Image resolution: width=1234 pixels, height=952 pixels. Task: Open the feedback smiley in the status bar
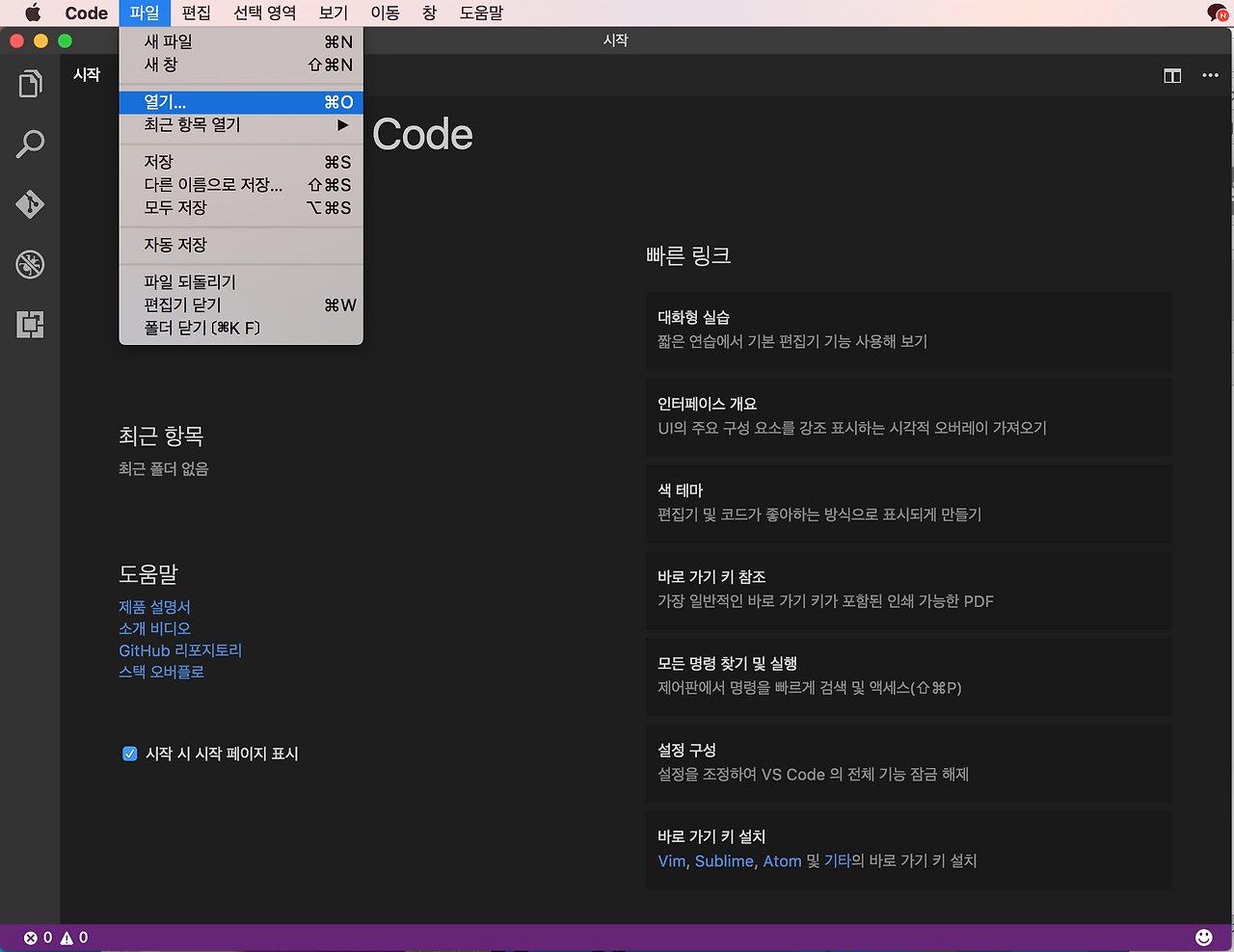(1204, 936)
